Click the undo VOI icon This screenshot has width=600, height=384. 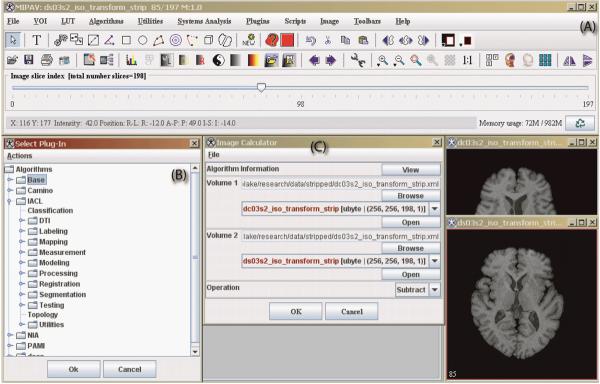point(311,40)
